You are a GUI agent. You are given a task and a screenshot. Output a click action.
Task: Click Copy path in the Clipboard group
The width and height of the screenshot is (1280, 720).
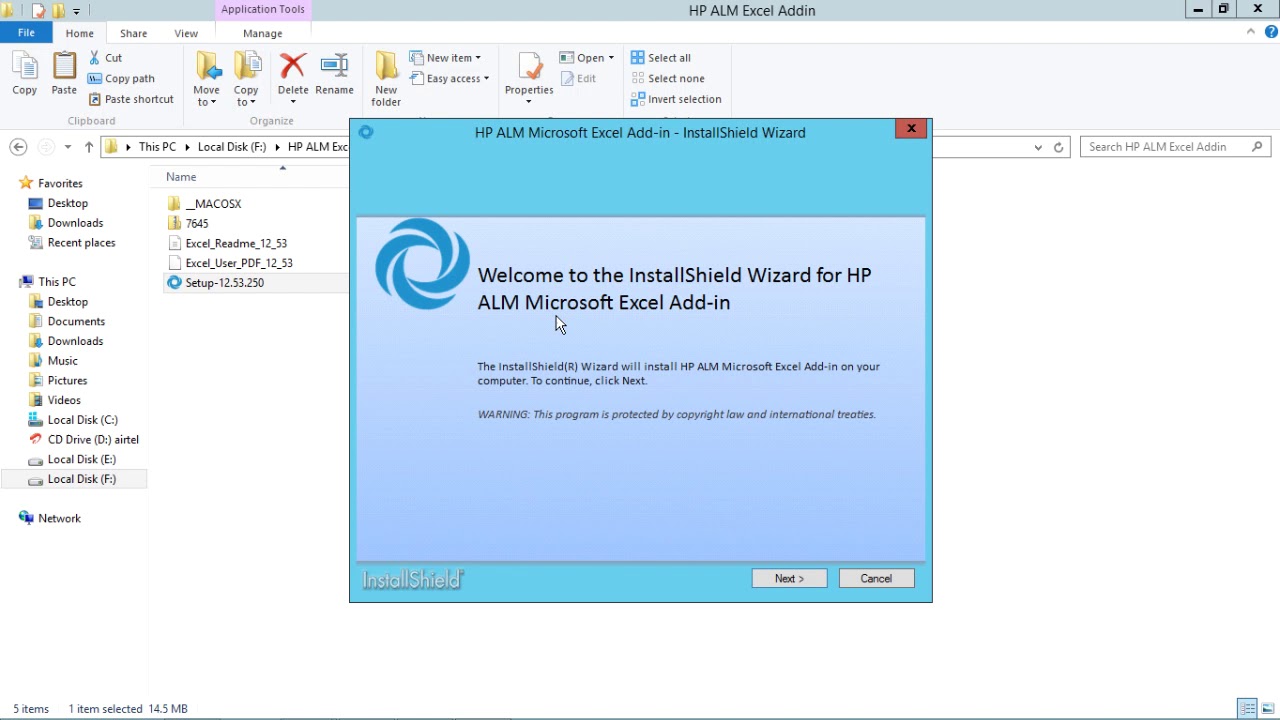pos(121,78)
